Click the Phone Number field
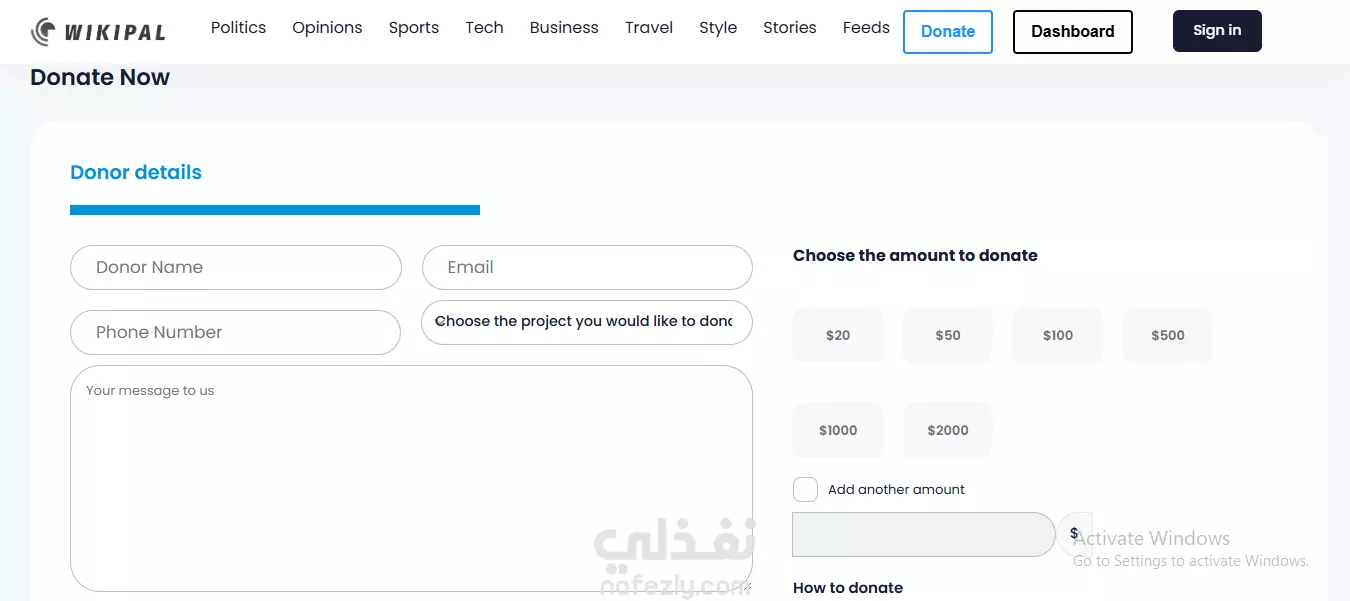 pos(236,332)
